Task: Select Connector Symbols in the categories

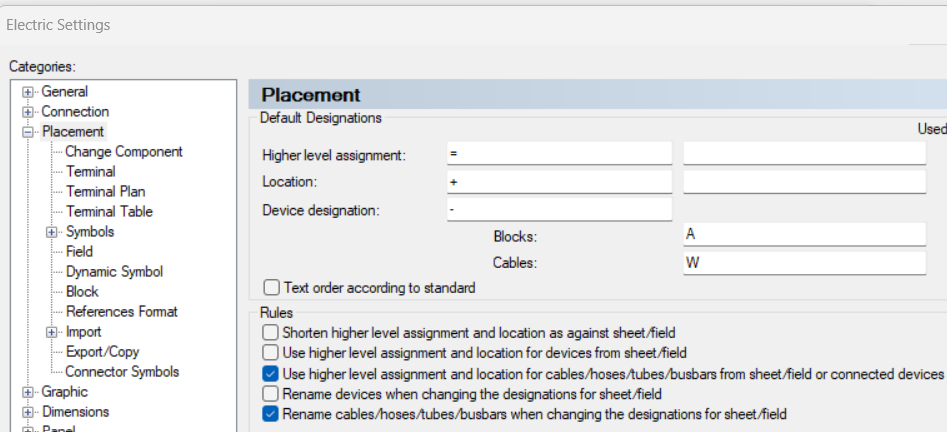Action: (x=122, y=372)
